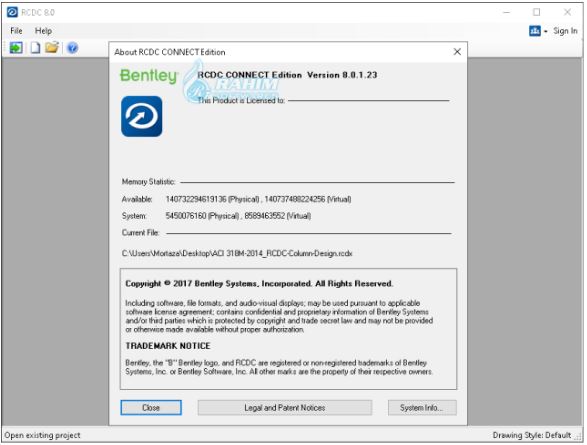The width and height of the screenshot is (587, 445).
Task: Click the System memory value line
Action: 238,216
